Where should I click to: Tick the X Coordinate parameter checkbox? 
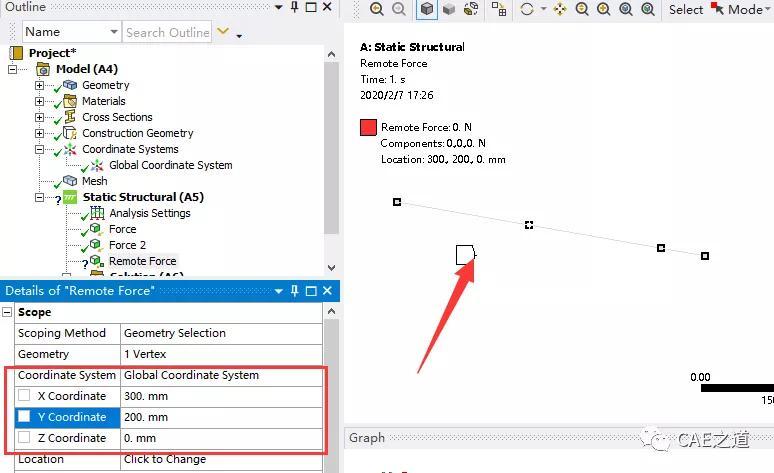(x=24, y=395)
